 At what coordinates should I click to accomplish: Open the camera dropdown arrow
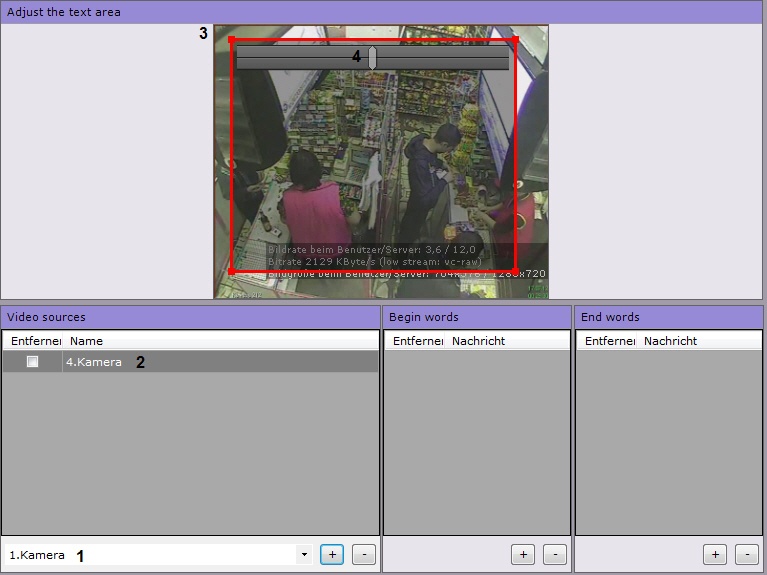pos(303,554)
